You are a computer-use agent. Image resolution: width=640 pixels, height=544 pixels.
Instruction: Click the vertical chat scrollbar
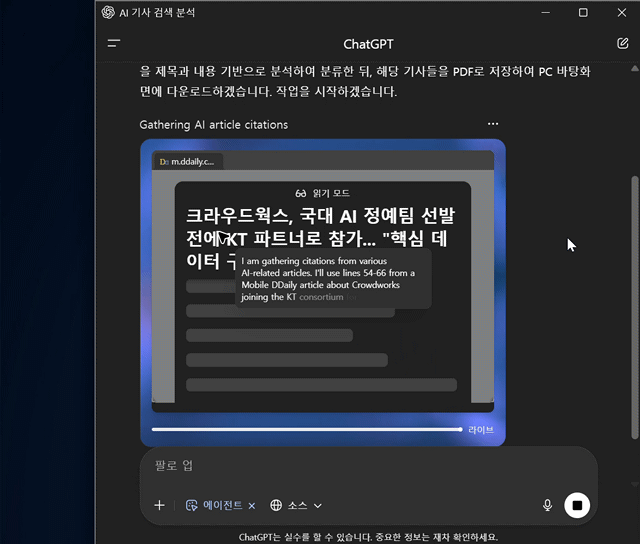(x=632, y=300)
